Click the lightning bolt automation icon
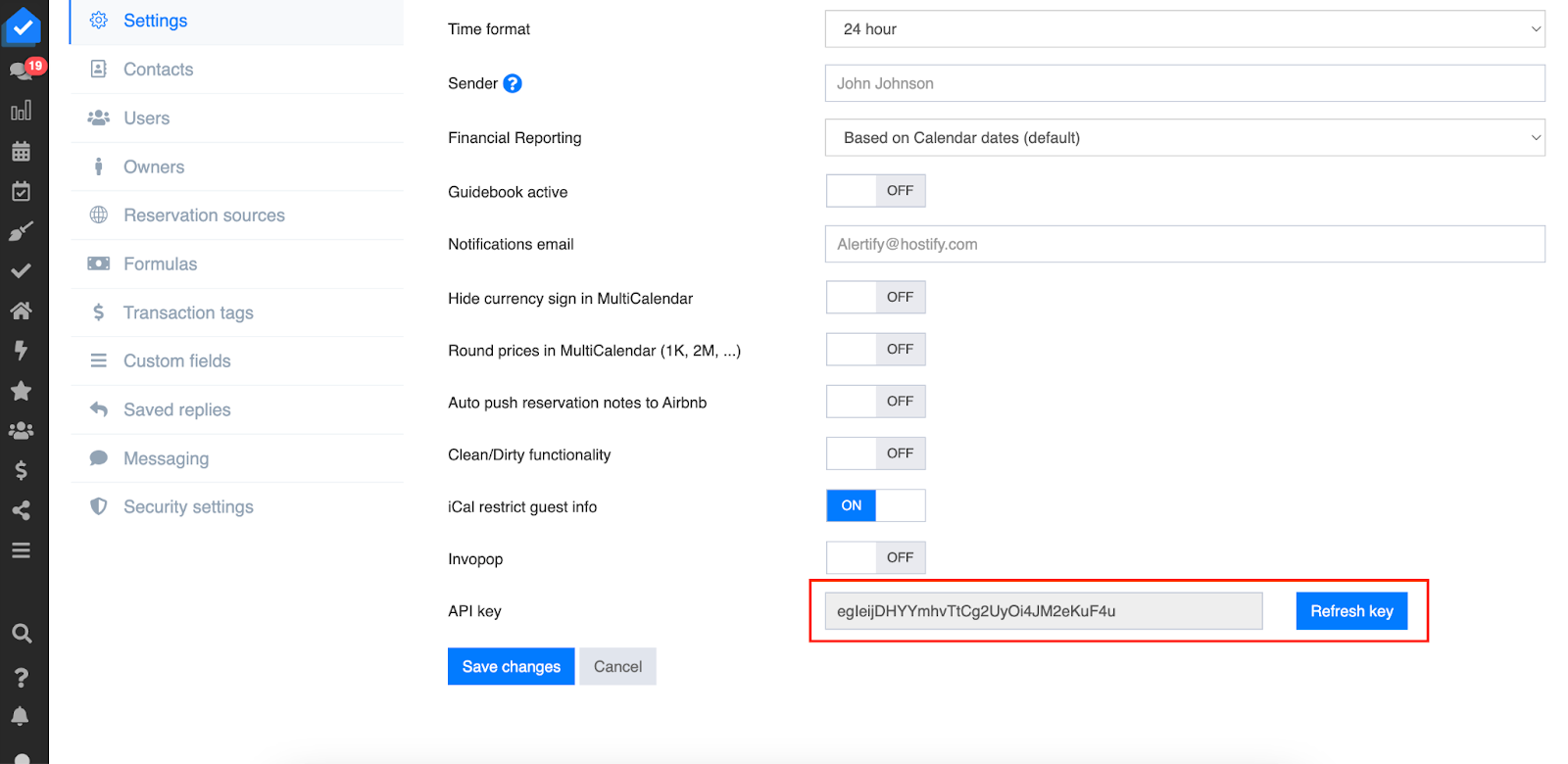This screenshot has width=1568, height=764. tap(21, 351)
